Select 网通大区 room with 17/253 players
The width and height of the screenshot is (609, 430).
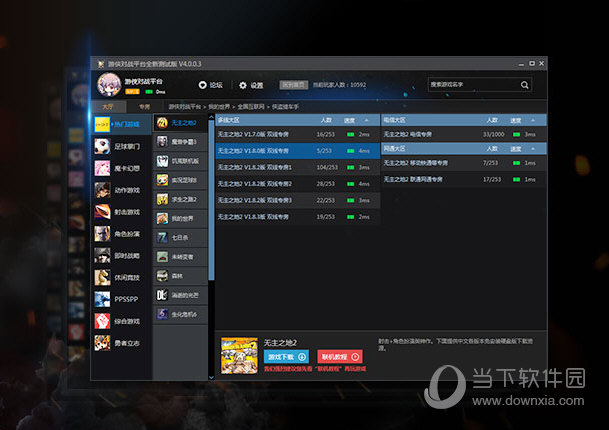pos(464,179)
